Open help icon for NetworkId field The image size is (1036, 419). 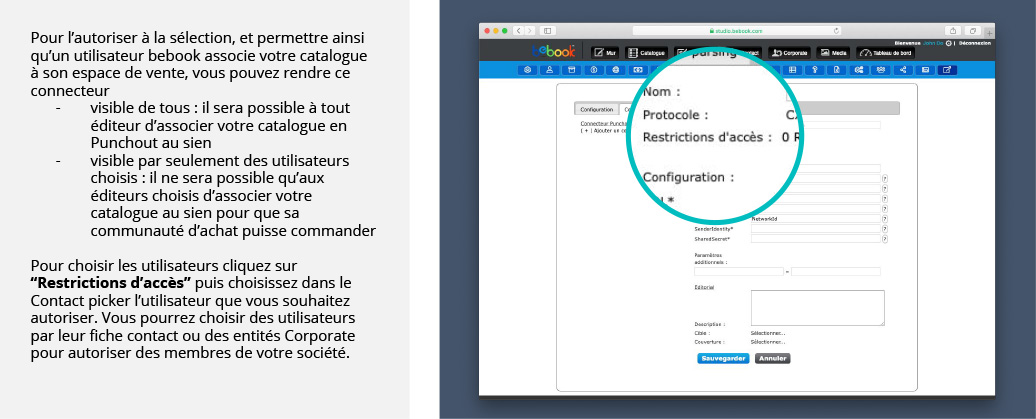click(885, 219)
